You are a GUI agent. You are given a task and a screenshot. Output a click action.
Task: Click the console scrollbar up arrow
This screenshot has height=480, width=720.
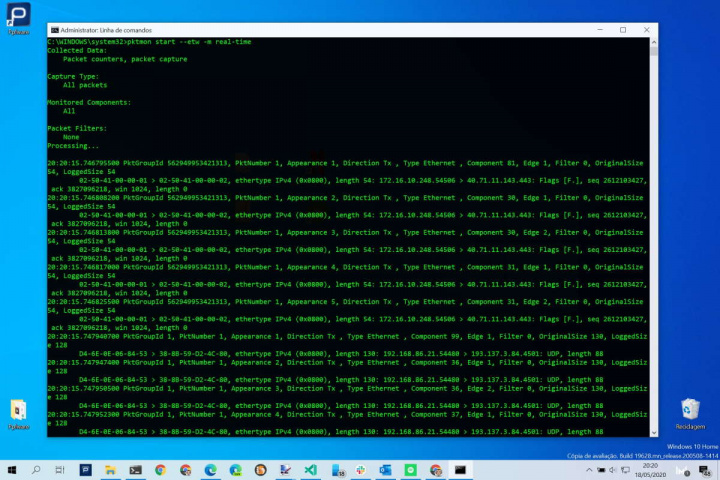(x=653, y=42)
